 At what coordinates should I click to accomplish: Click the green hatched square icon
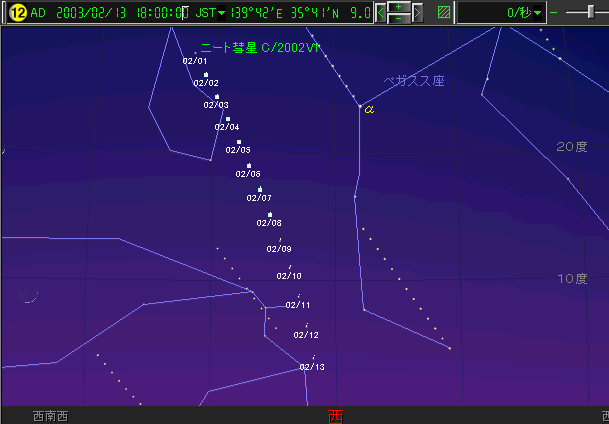pos(443,13)
